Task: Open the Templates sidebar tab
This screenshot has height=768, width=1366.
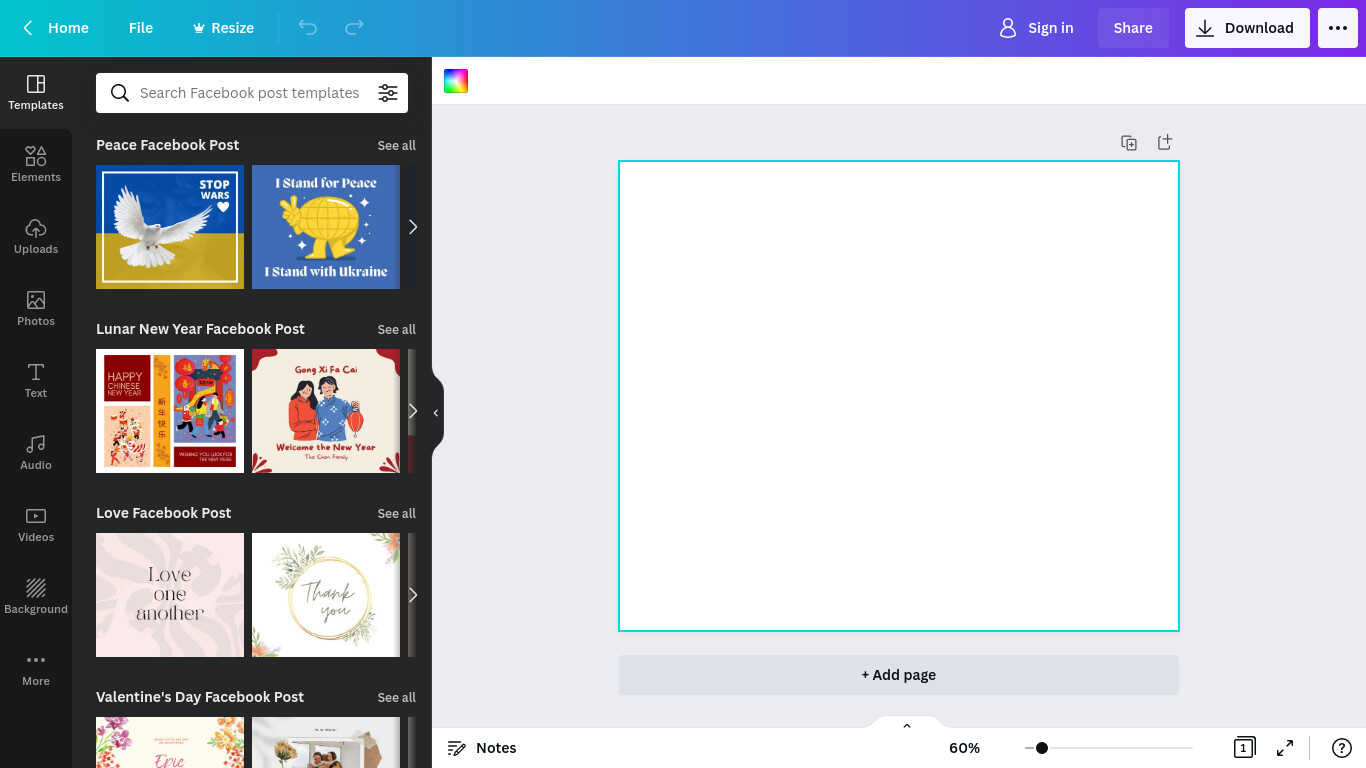Action: [36, 93]
